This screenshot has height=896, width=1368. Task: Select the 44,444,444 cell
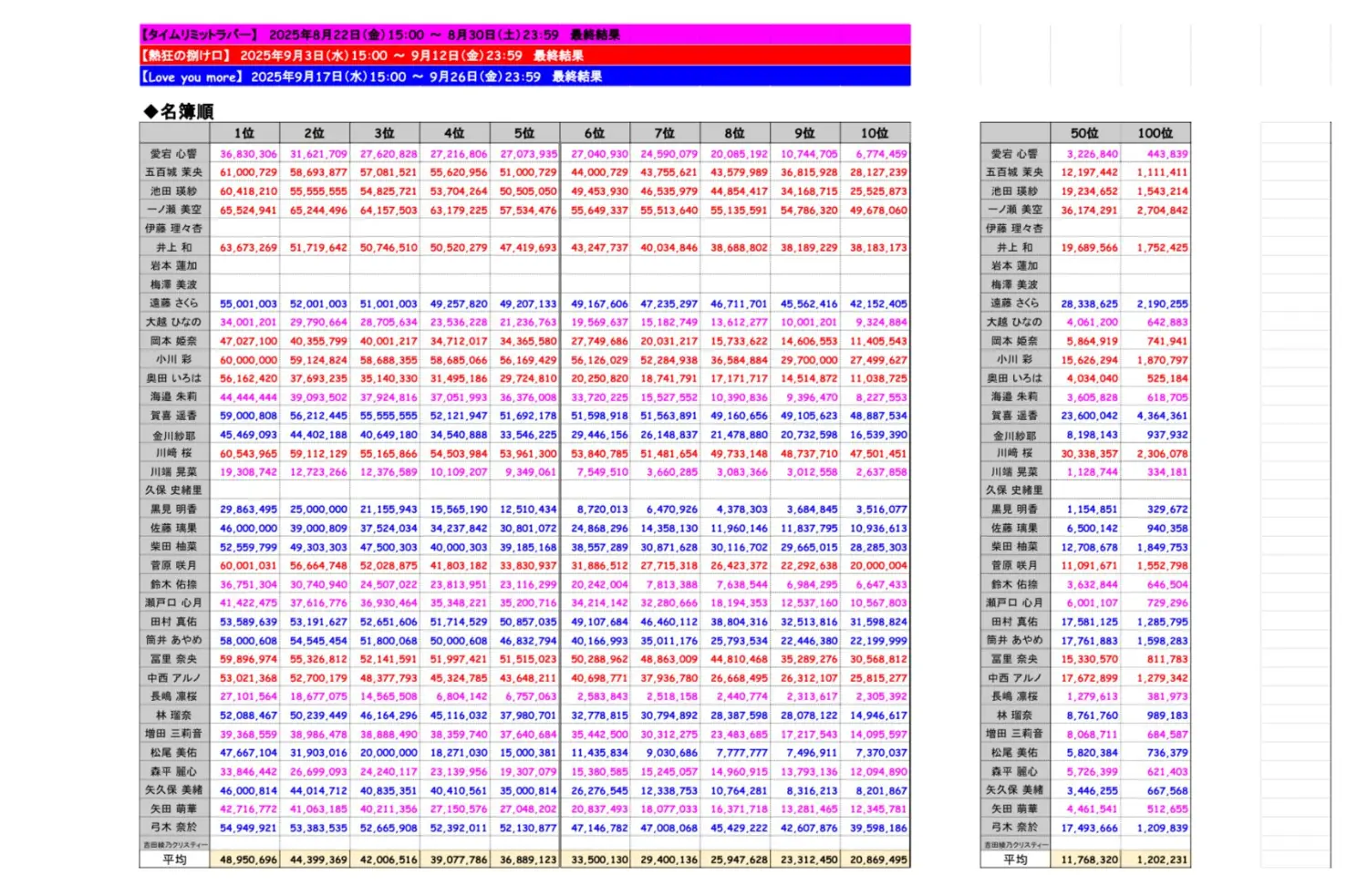248,397
